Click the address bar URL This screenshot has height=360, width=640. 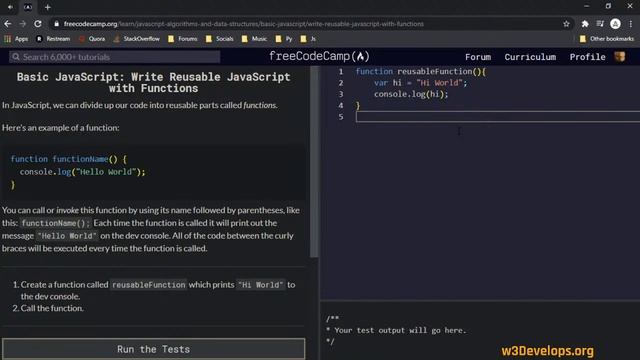[244, 24]
